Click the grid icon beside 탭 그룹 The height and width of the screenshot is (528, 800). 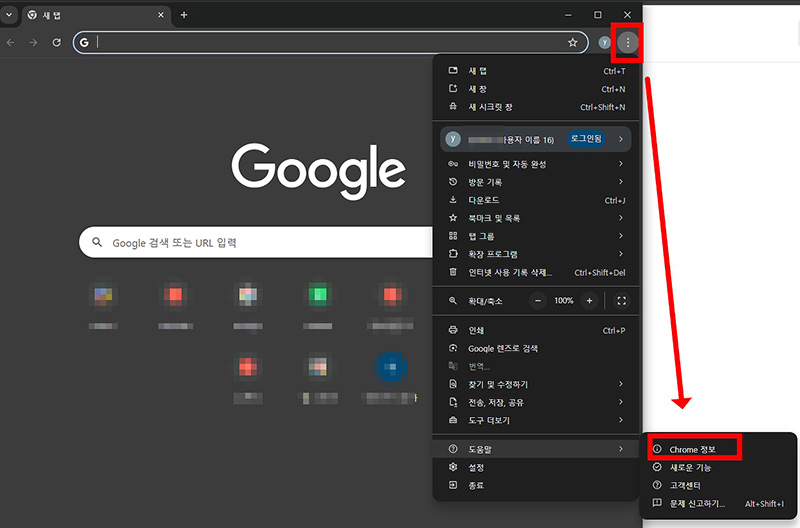453,236
